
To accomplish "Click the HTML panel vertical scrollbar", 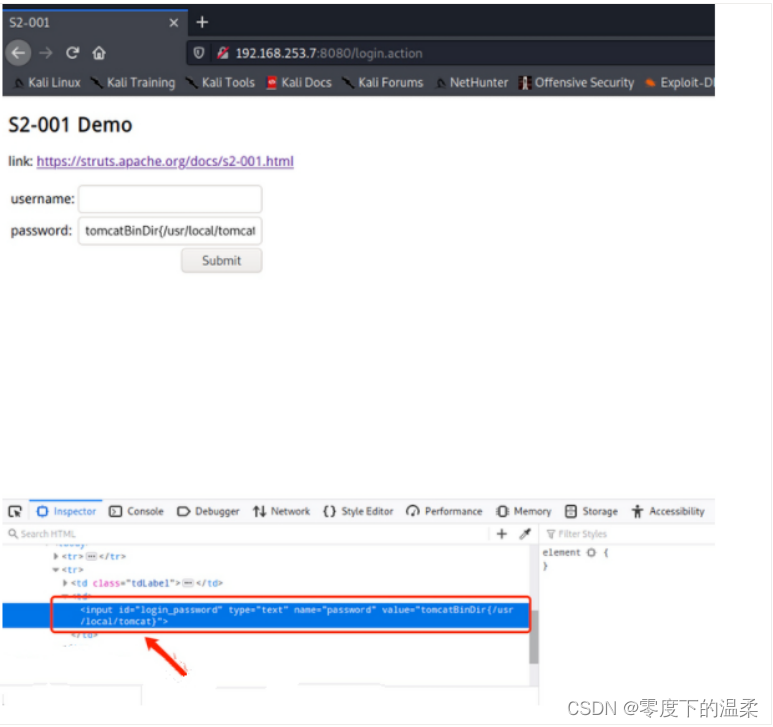I will tap(533, 636).
